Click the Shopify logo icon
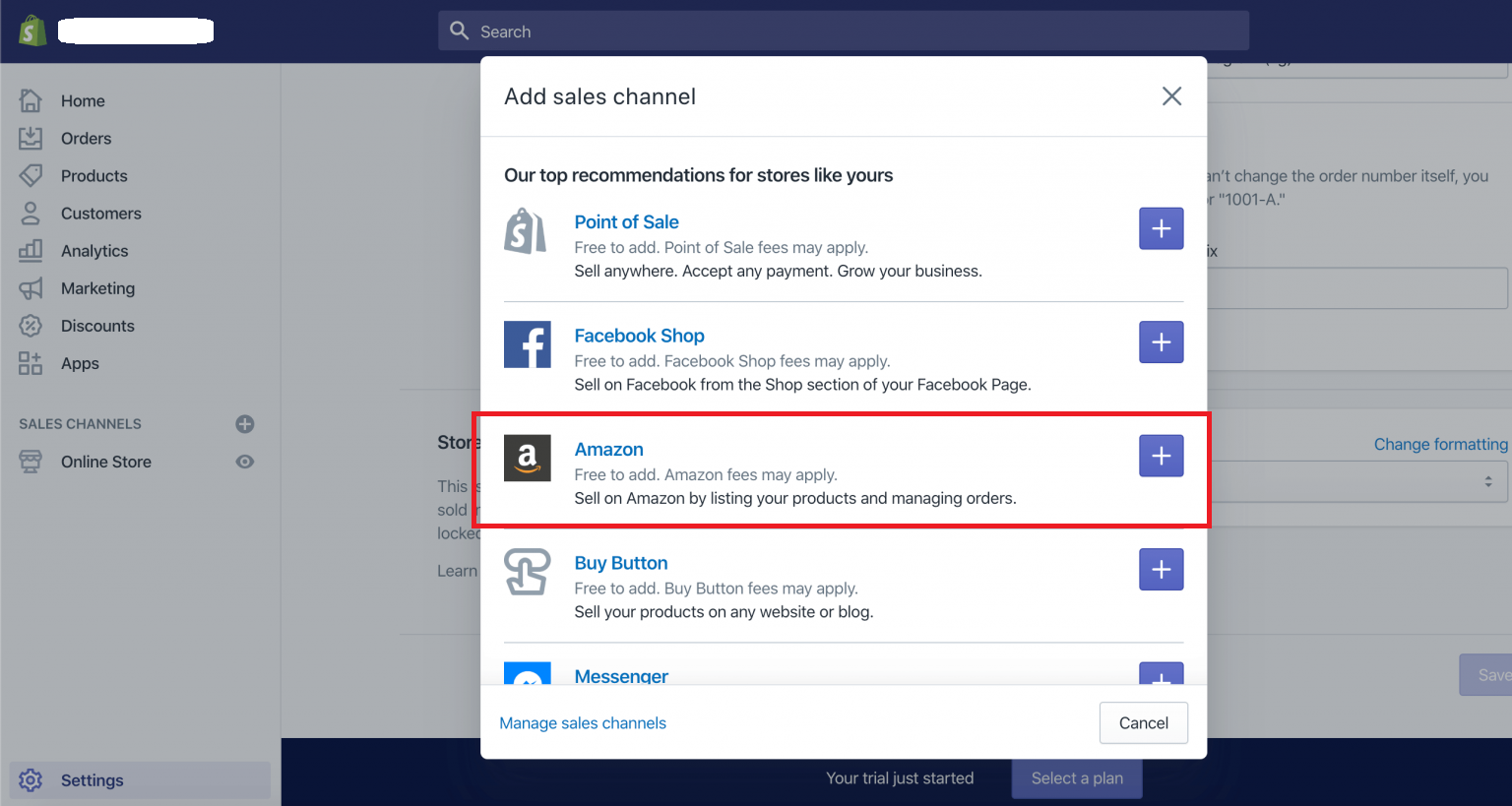This screenshot has width=1512, height=806. 32,31
